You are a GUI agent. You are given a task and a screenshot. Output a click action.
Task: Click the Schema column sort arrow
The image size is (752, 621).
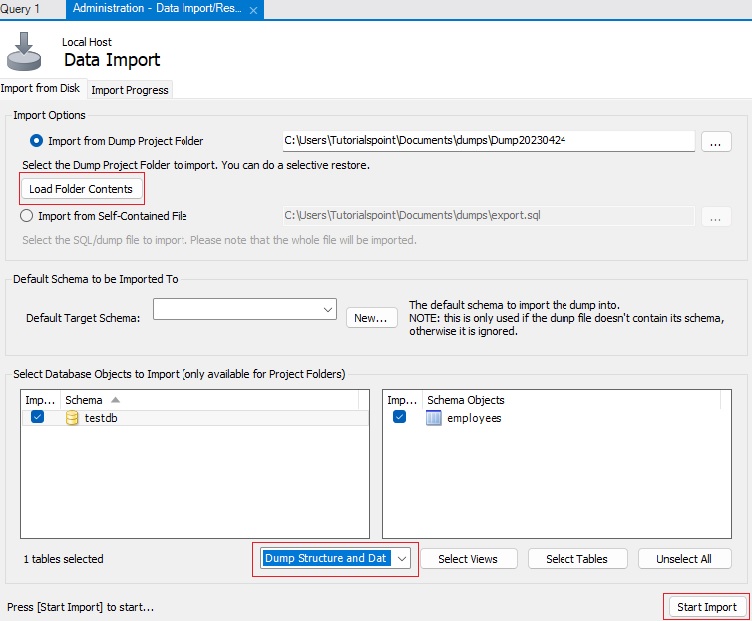(x=115, y=400)
